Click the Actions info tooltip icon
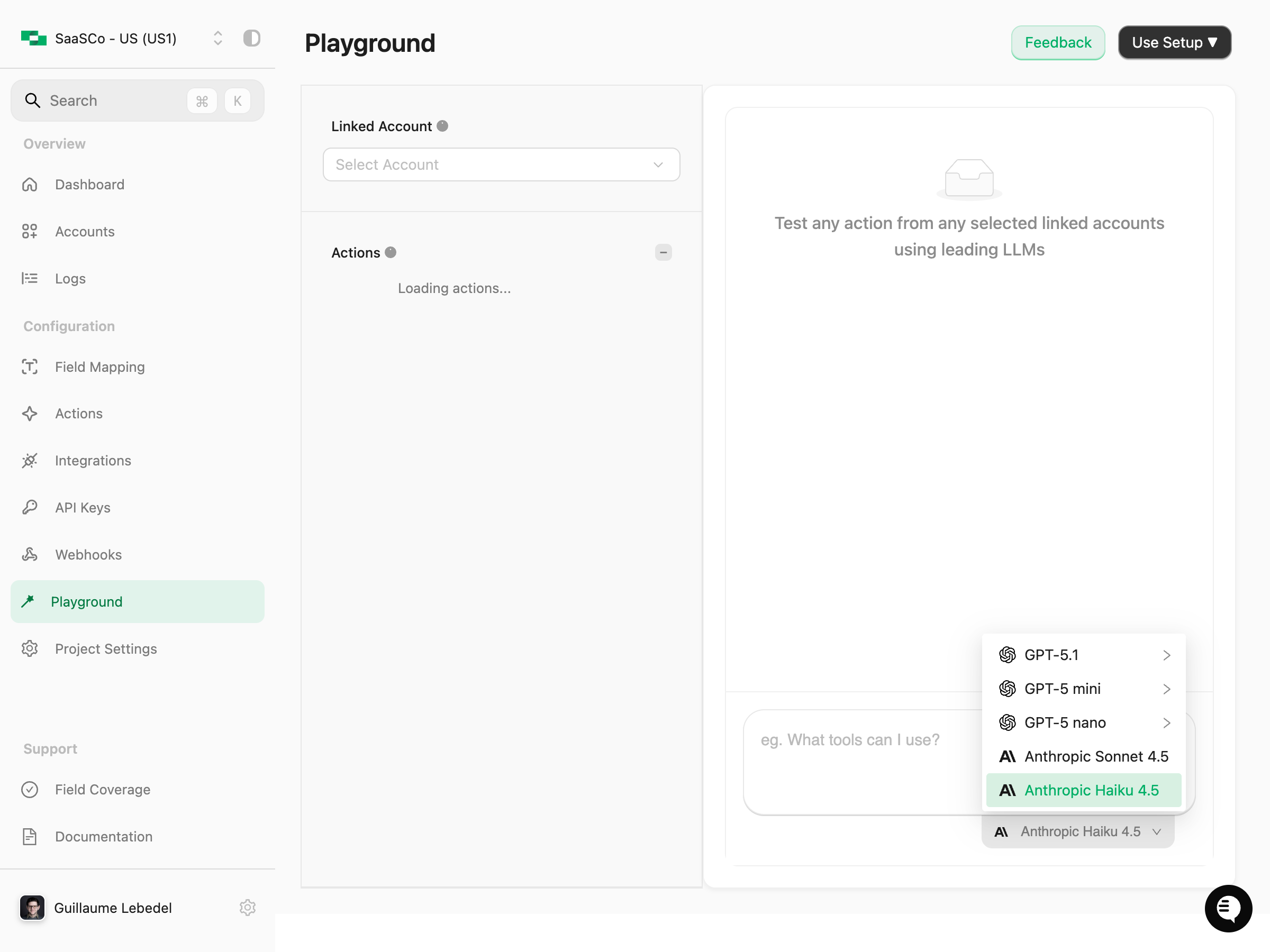Screen dimensions: 1270x952 391,252
